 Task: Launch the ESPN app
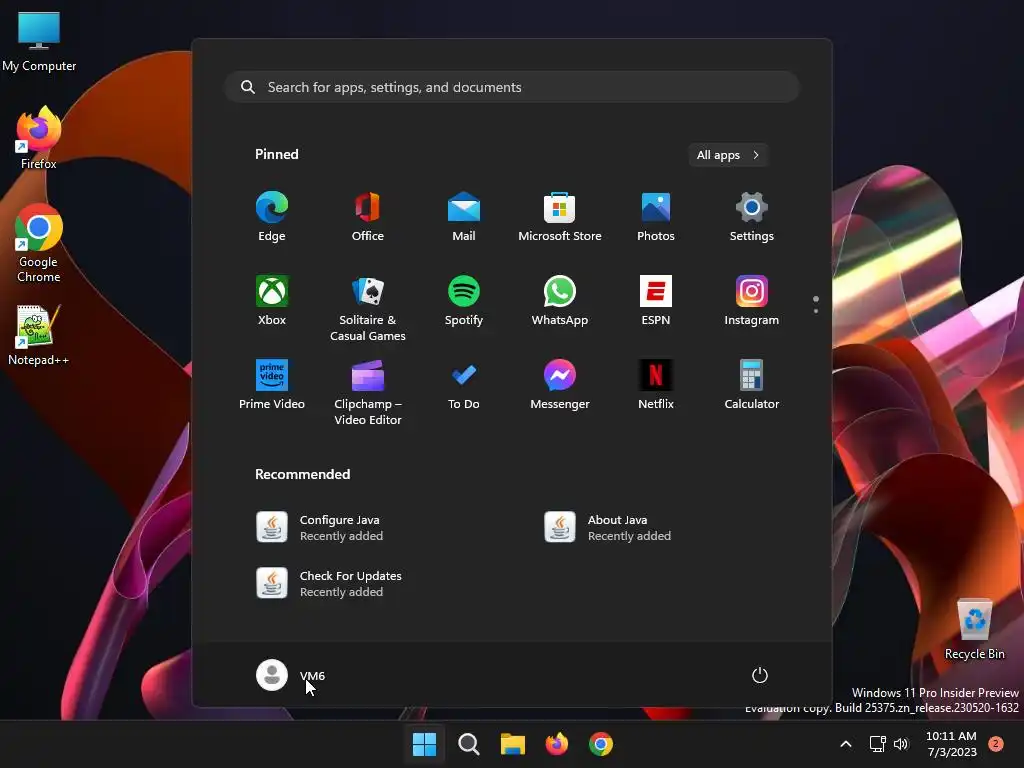coord(656,300)
